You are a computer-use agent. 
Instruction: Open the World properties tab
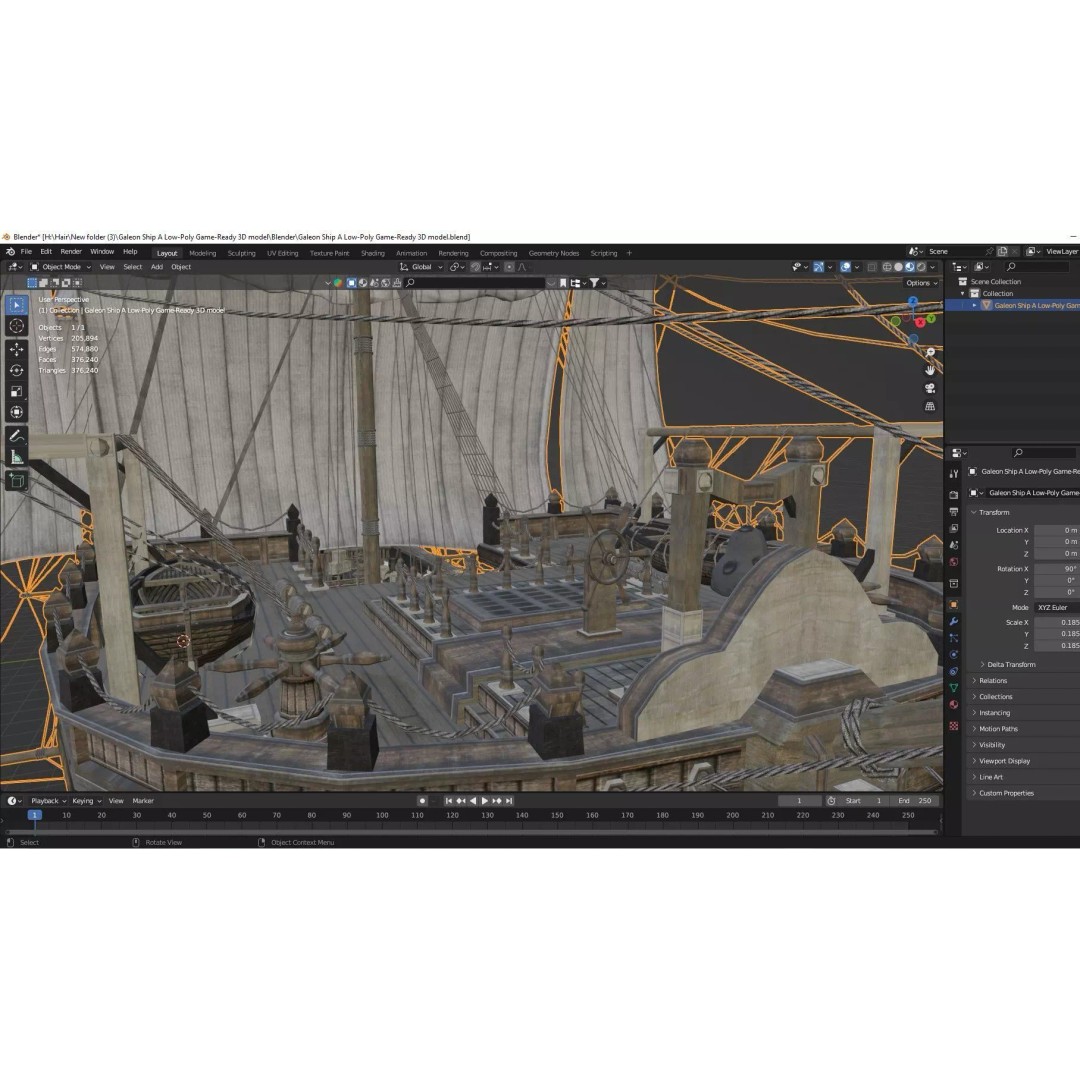point(954,562)
